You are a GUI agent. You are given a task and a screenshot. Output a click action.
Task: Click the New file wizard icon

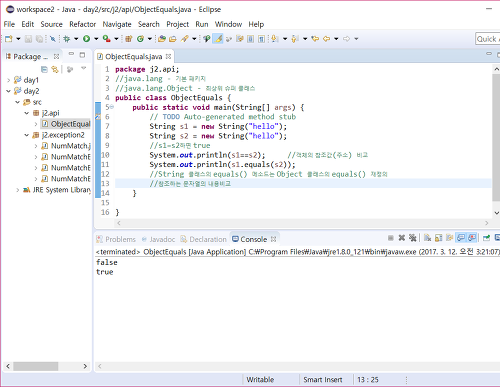point(9,39)
